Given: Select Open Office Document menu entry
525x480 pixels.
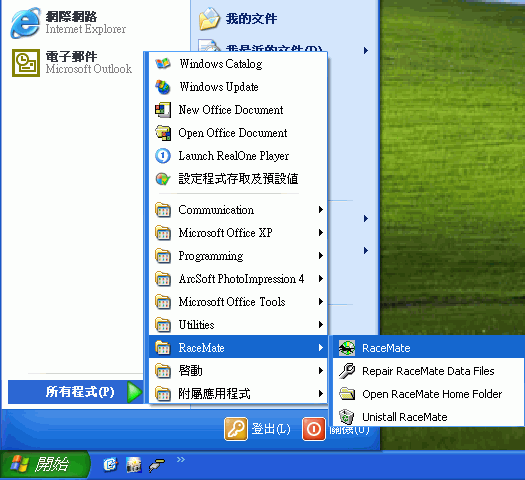Looking at the screenshot, I should [238, 133].
